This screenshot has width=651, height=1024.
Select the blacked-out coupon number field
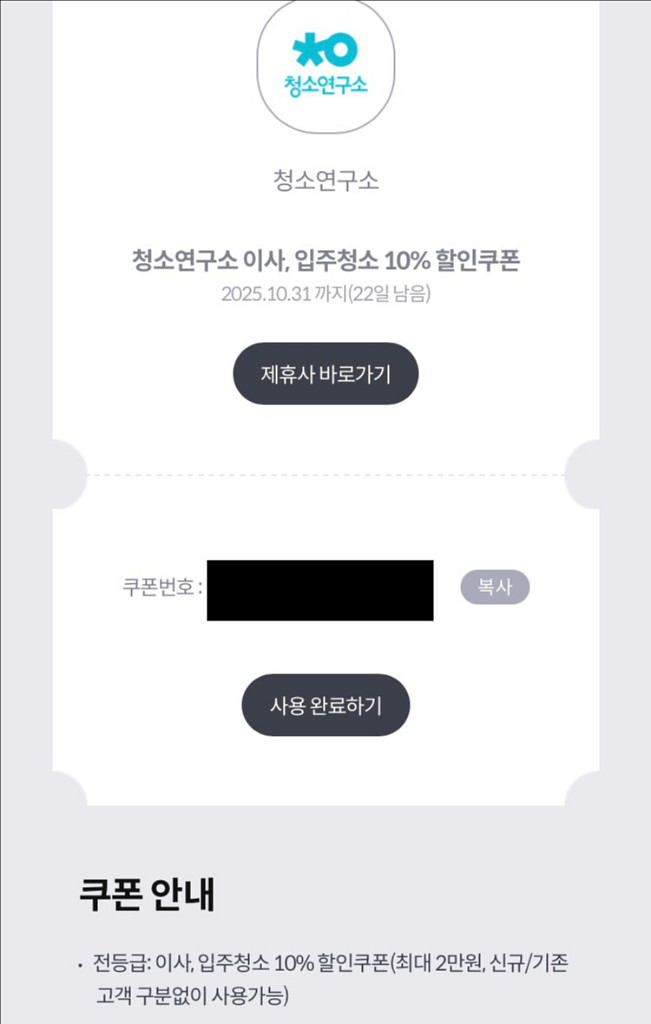(320, 590)
